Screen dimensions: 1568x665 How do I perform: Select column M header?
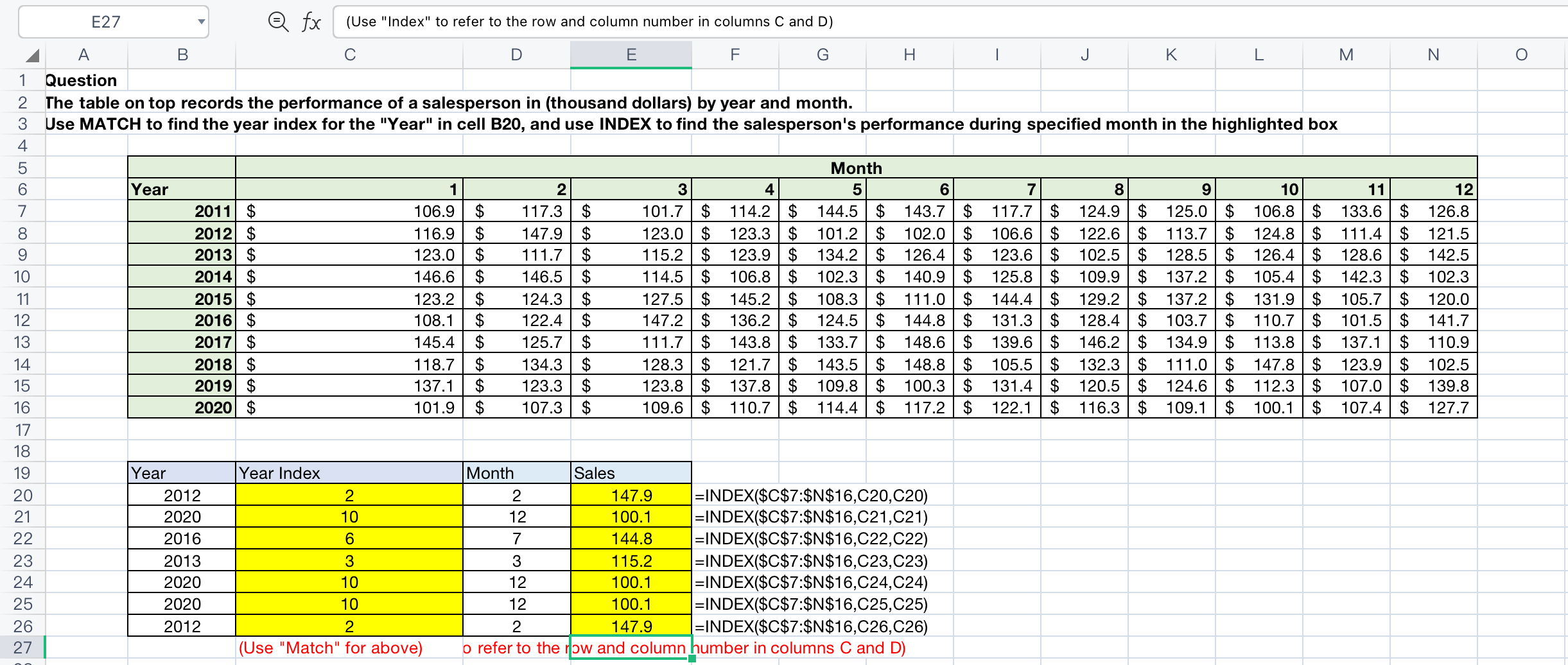(1346, 55)
